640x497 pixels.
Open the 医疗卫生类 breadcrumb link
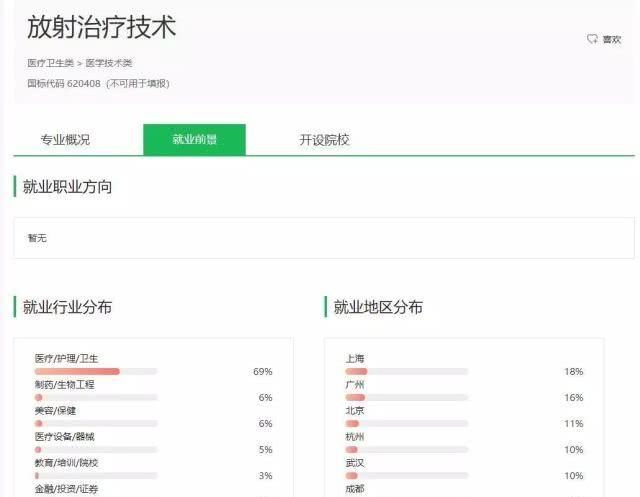click(x=51, y=63)
